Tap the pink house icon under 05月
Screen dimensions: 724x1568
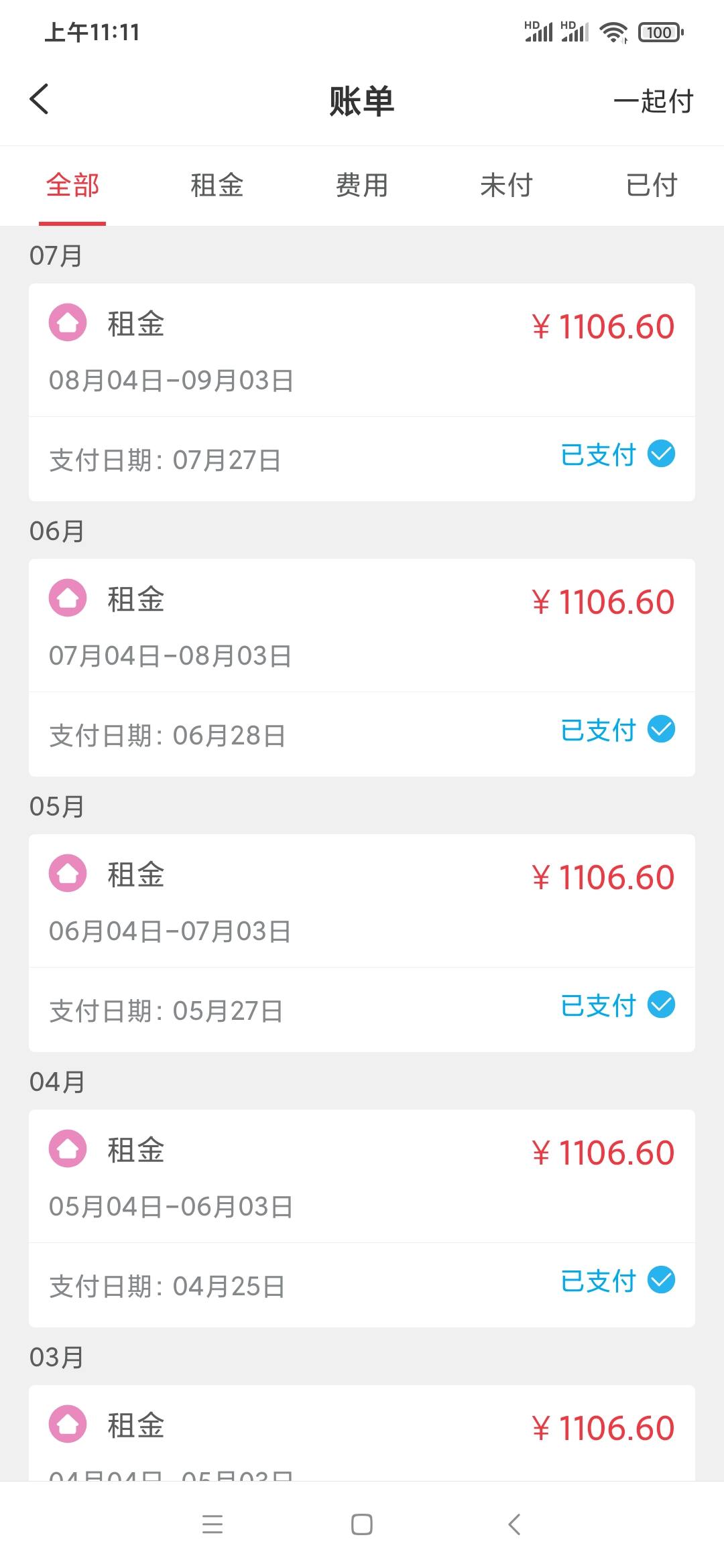68,873
